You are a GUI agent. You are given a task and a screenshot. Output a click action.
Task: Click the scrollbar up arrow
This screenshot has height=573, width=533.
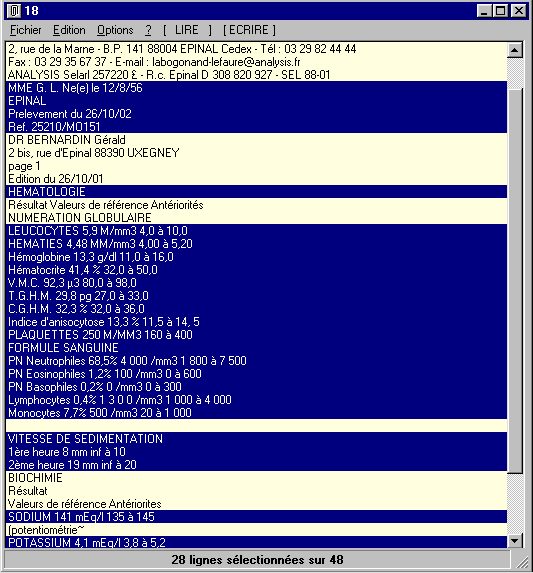515,50
